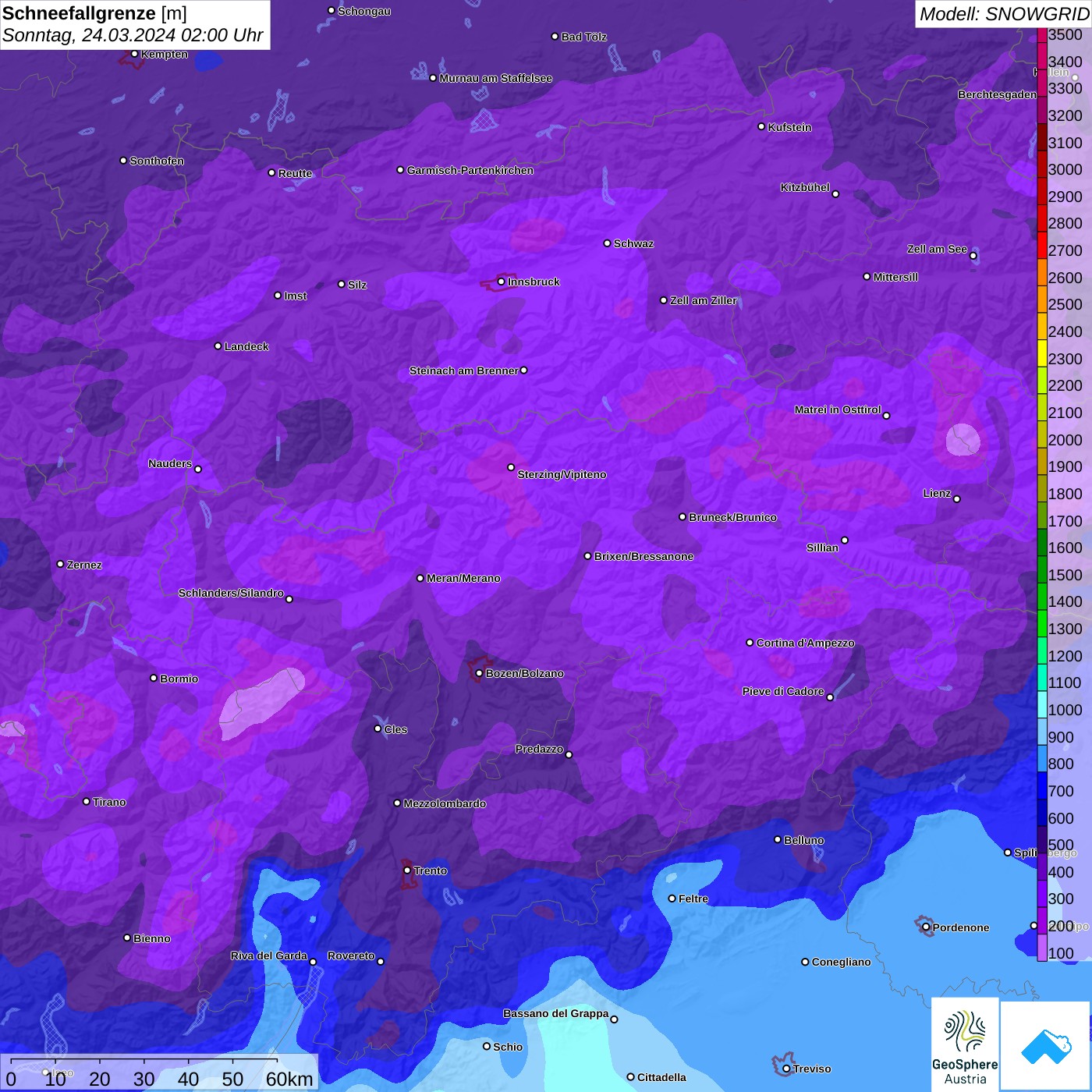Click the 'Garmisch-Partenkirchen' map label

[470, 170]
